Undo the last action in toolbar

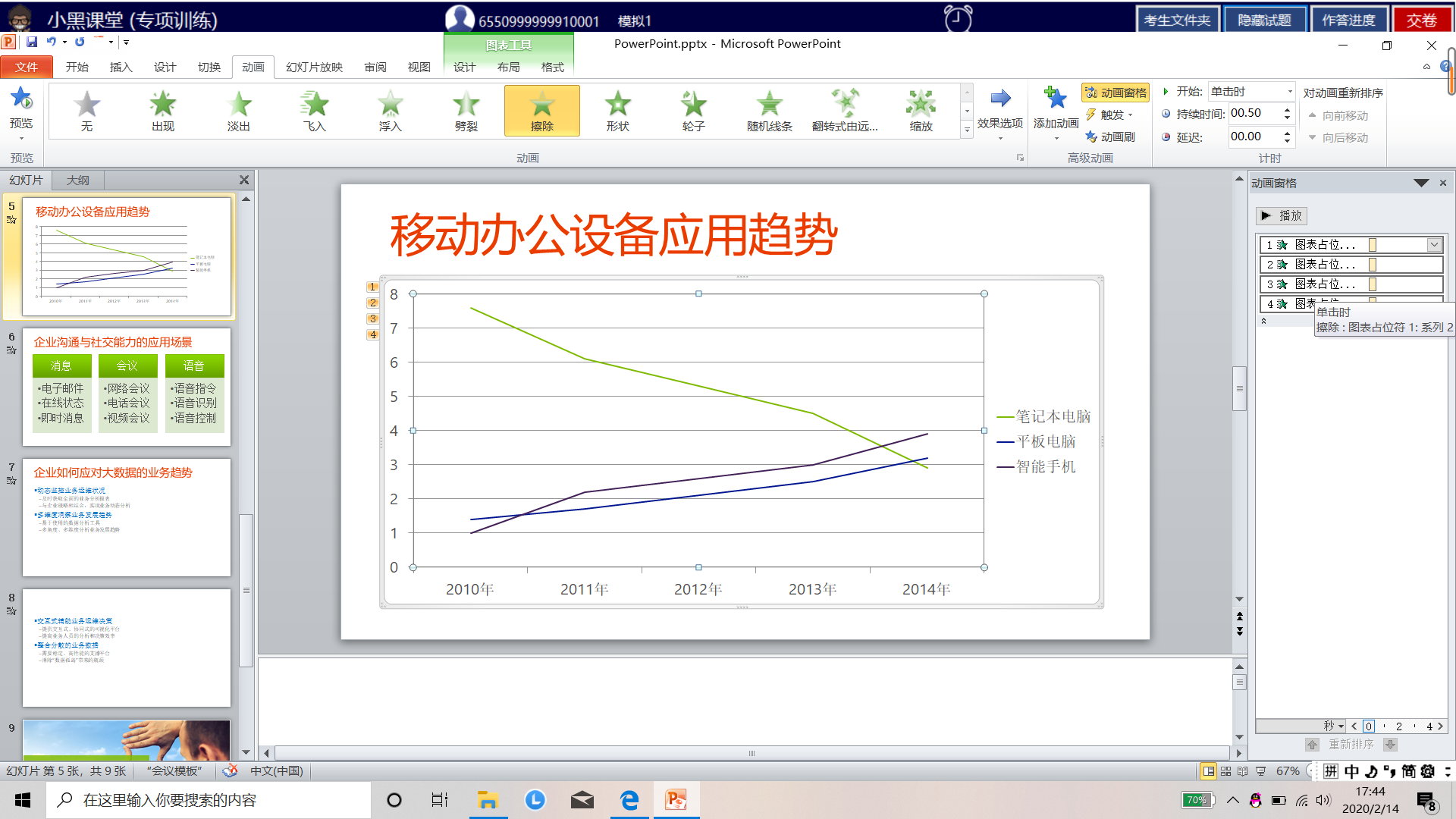(51, 42)
